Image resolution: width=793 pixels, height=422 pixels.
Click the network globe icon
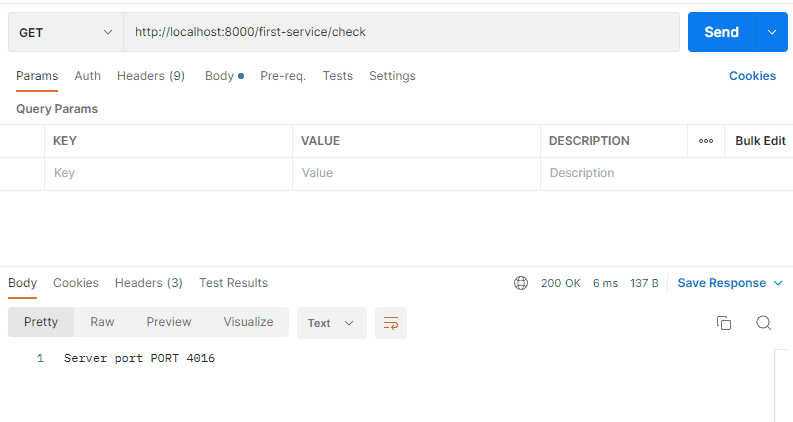click(x=521, y=283)
